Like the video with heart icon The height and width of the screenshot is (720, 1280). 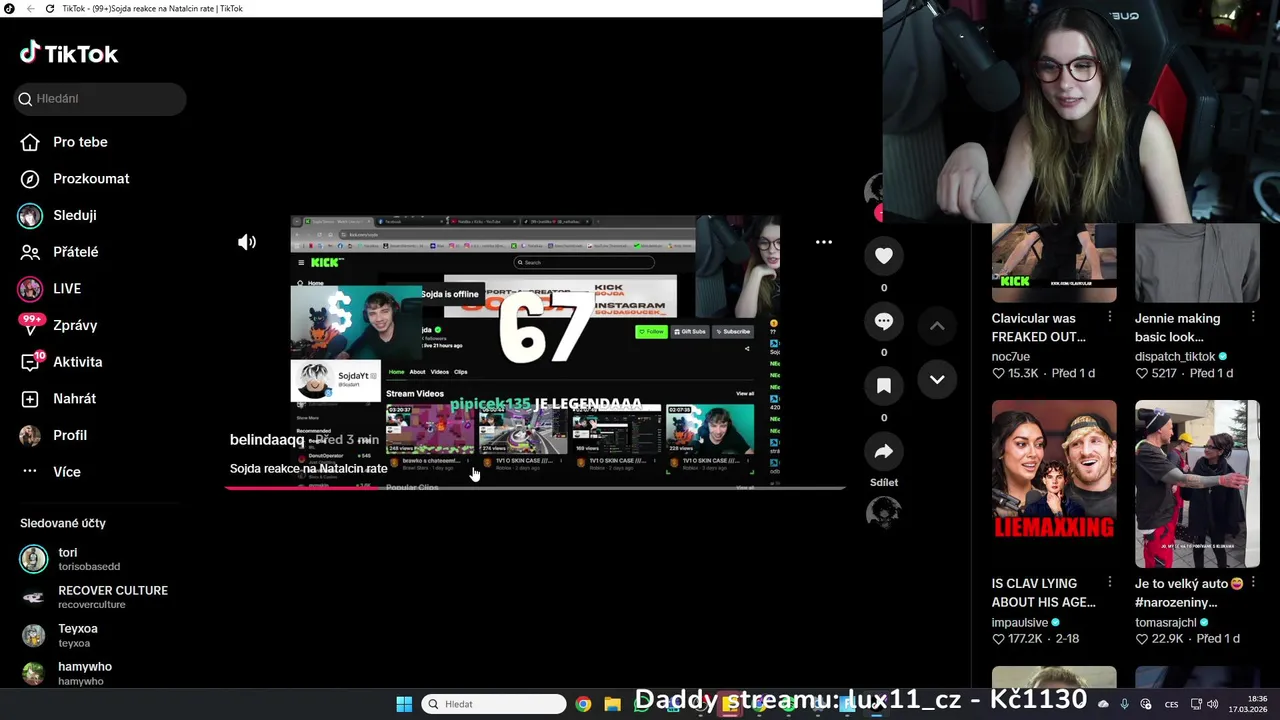click(884, 256)
